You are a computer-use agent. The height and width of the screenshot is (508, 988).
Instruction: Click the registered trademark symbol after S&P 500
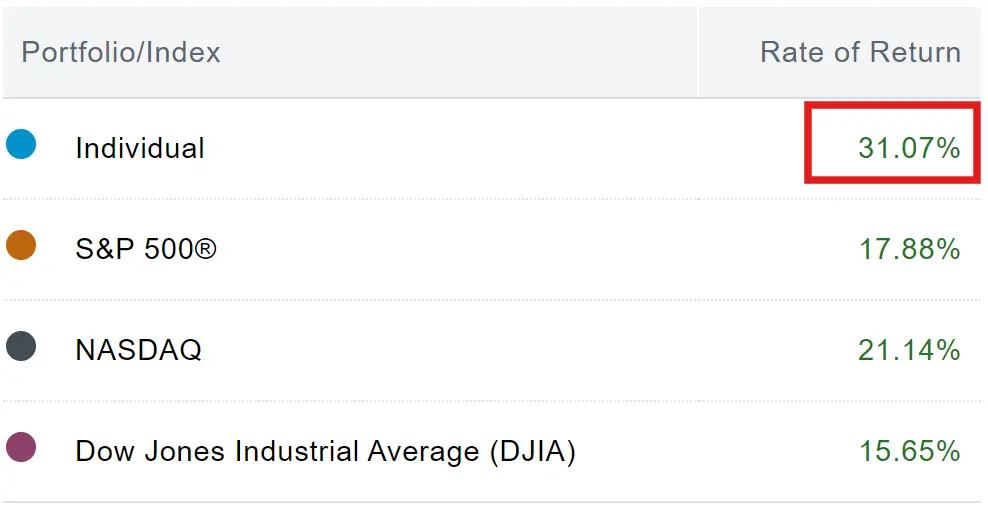pyautogui.click(x=204, y=246)
